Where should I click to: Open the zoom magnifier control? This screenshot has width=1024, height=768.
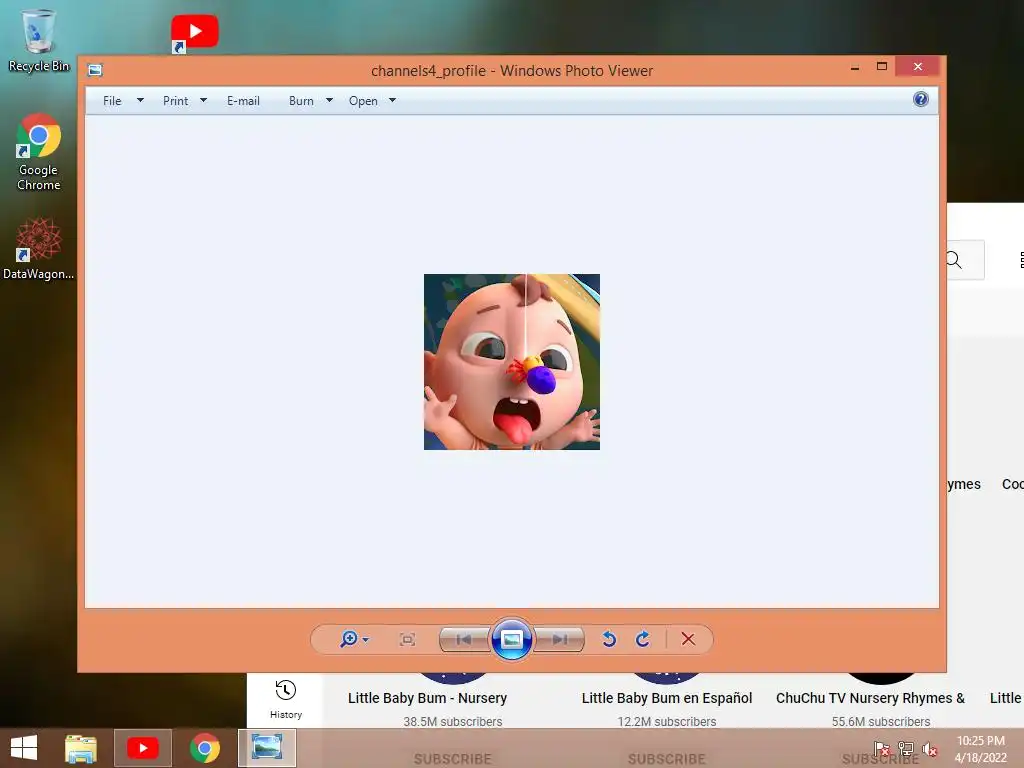[x=349, y=639]
